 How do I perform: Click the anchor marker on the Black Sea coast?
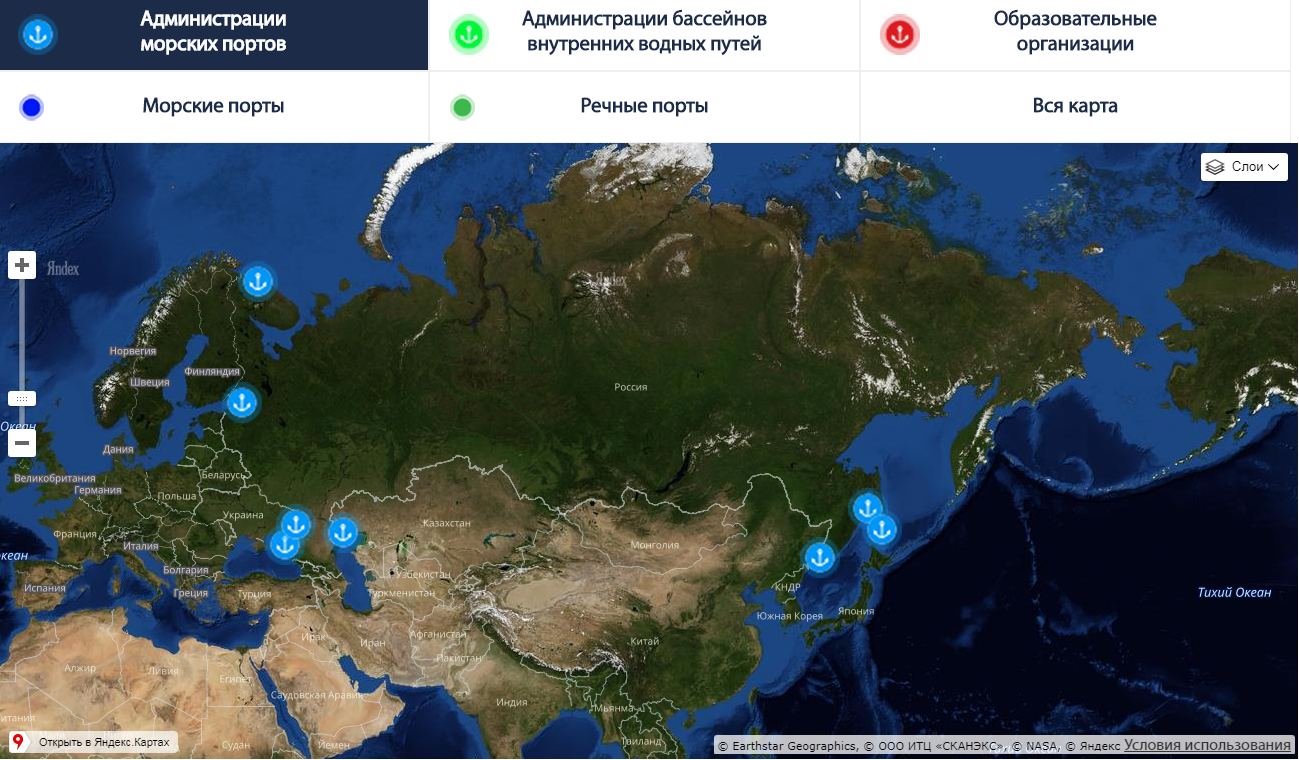pyautogui.click(x=285, y=545)
